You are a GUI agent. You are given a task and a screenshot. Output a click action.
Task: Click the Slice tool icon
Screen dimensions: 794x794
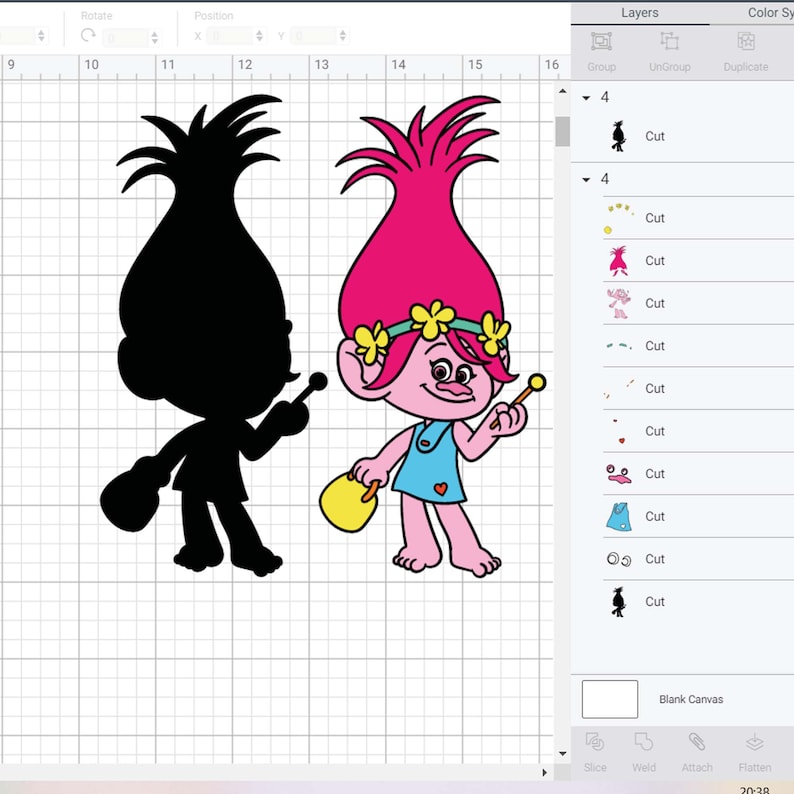[x=594, y=742]
